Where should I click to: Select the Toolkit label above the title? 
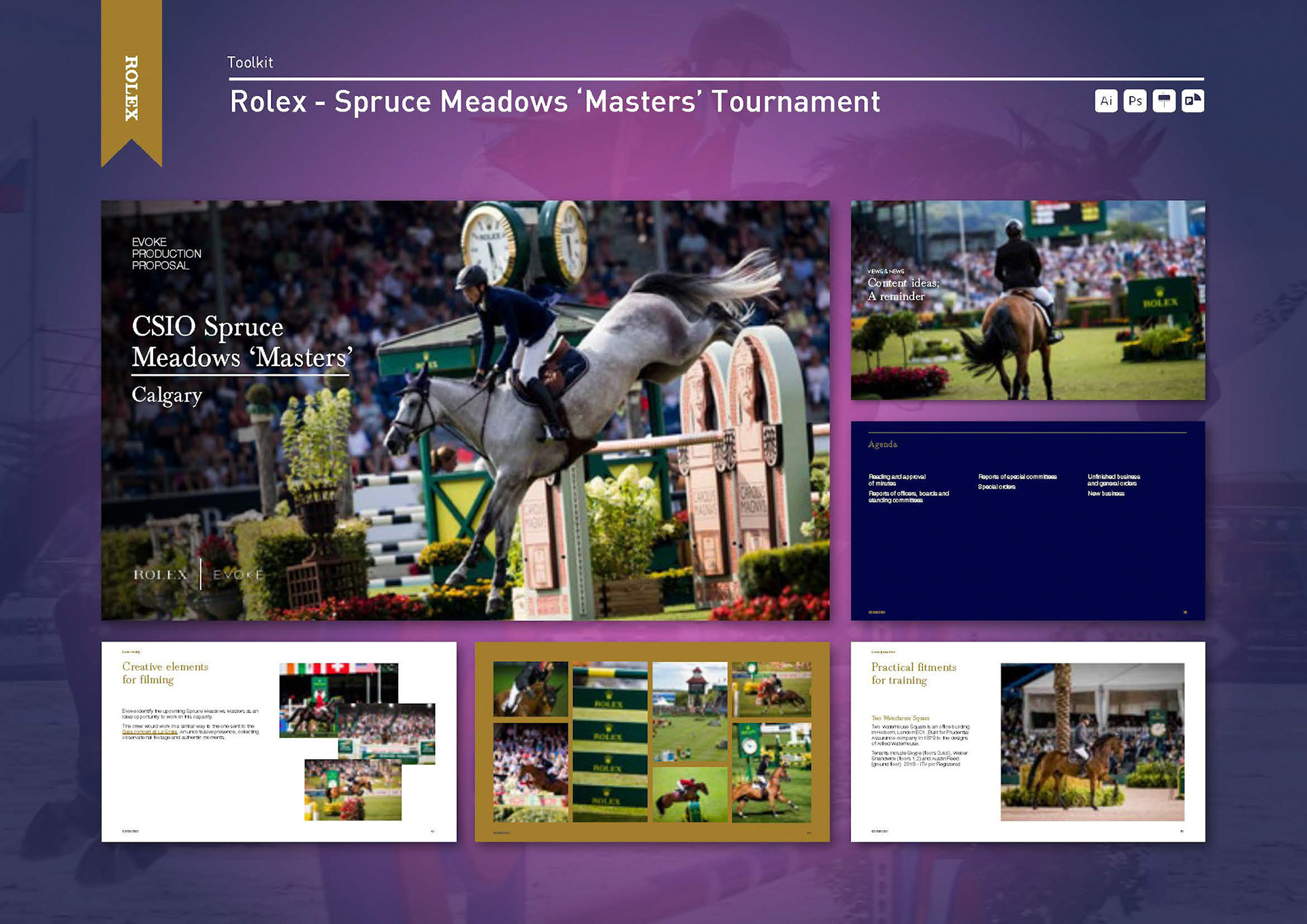pos(250,63)
